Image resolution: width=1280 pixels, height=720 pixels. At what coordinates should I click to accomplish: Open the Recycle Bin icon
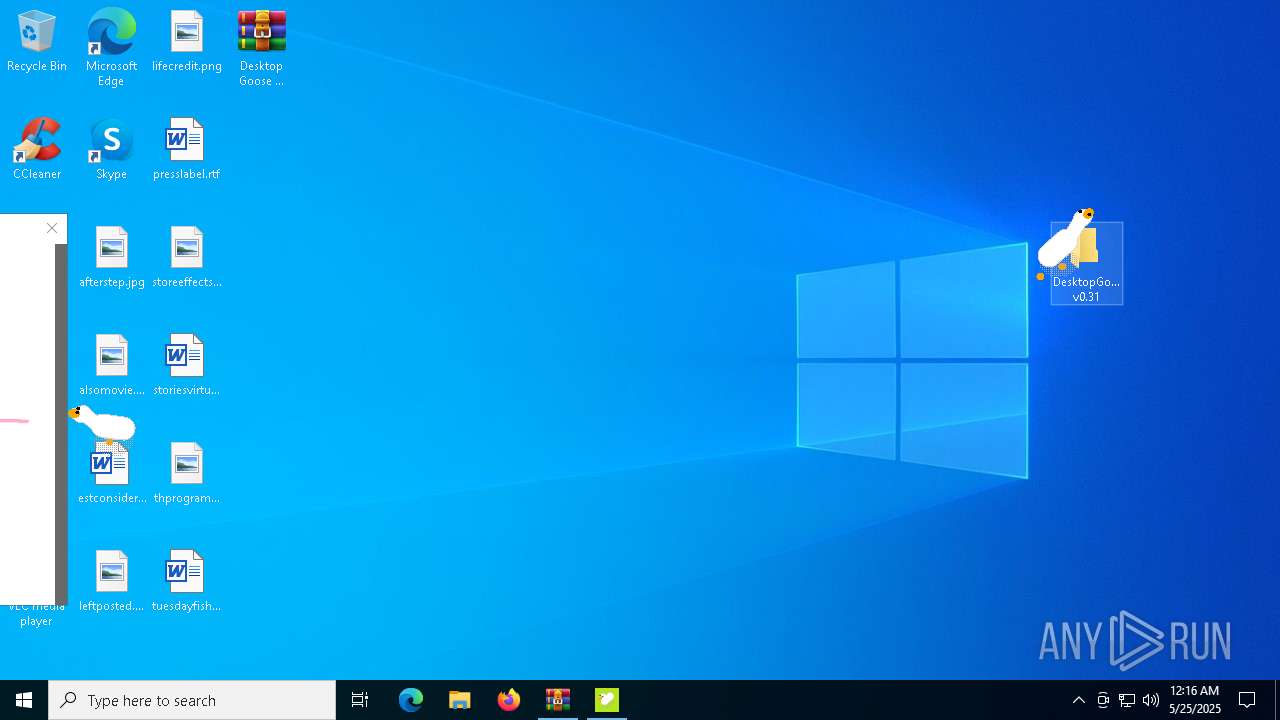(37, 42)
